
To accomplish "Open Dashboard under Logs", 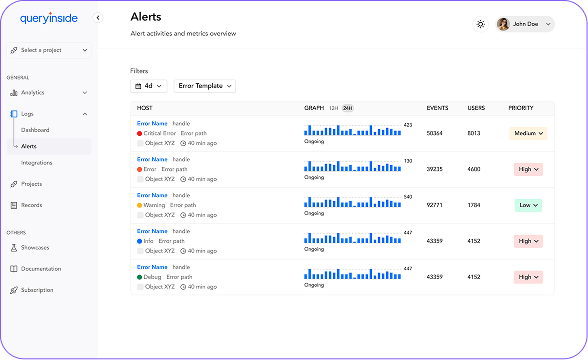I will pos(35,130).
